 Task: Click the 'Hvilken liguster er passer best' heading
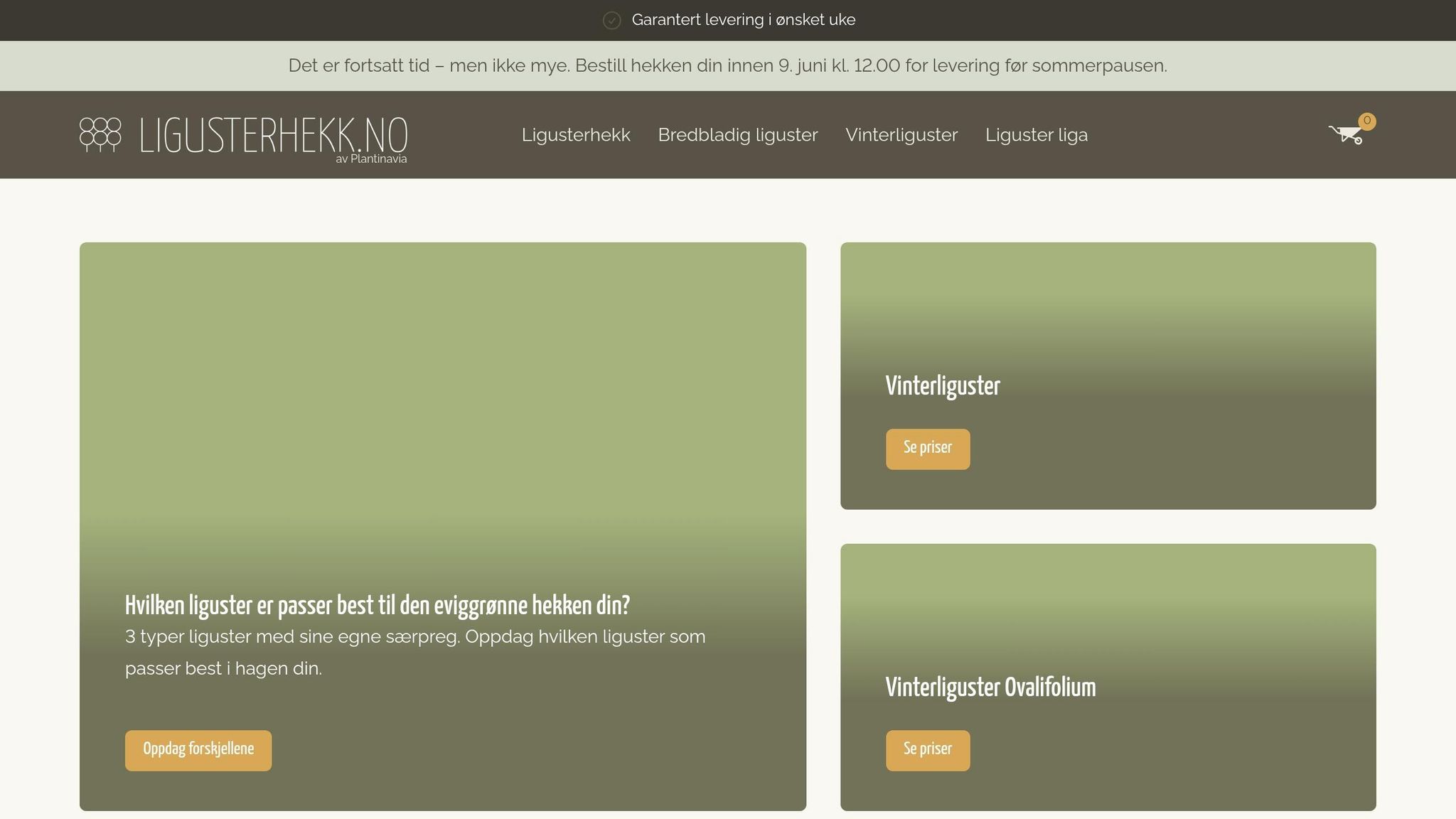[378, 606]
